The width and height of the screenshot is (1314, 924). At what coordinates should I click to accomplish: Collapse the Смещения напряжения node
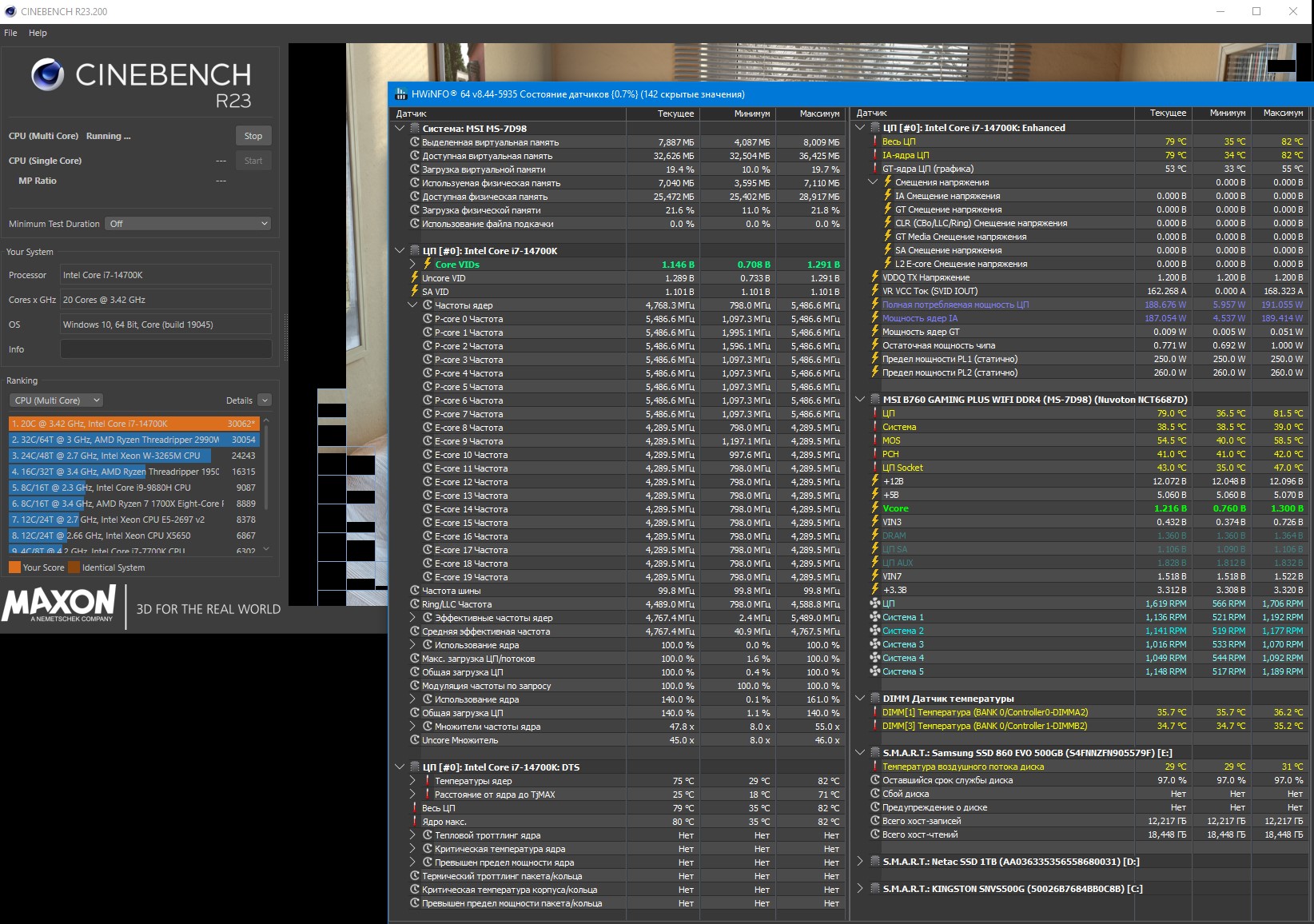point(873,181)
